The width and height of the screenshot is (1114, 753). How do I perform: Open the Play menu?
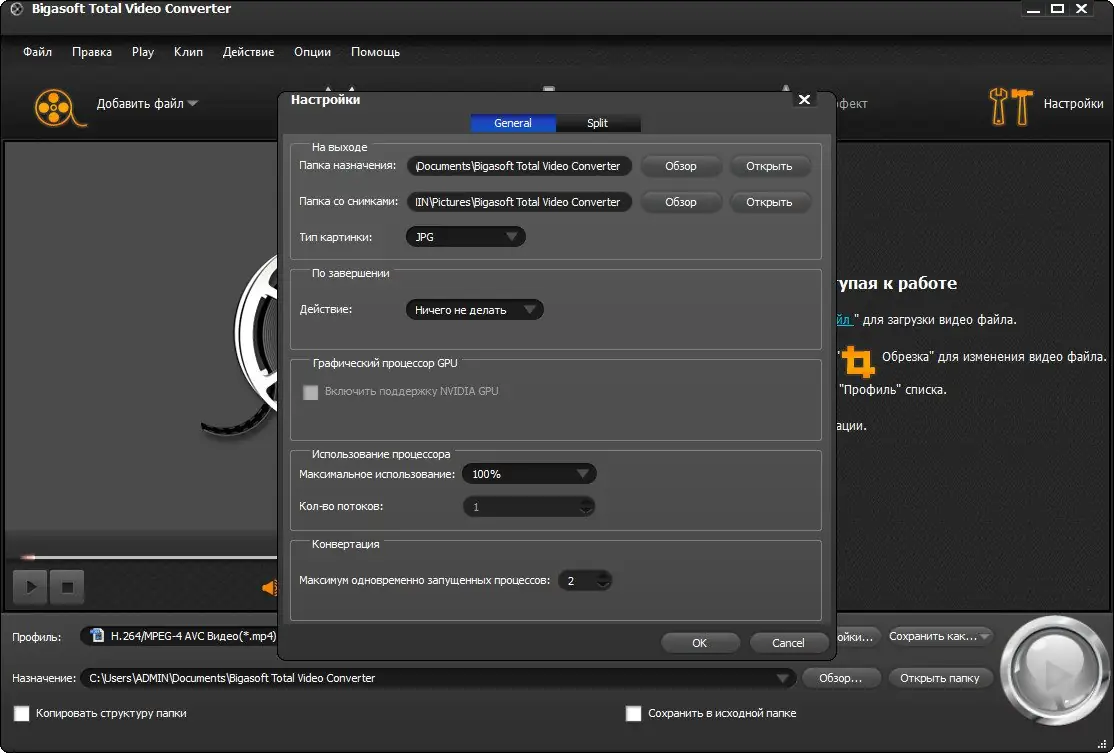click(143, 52)
